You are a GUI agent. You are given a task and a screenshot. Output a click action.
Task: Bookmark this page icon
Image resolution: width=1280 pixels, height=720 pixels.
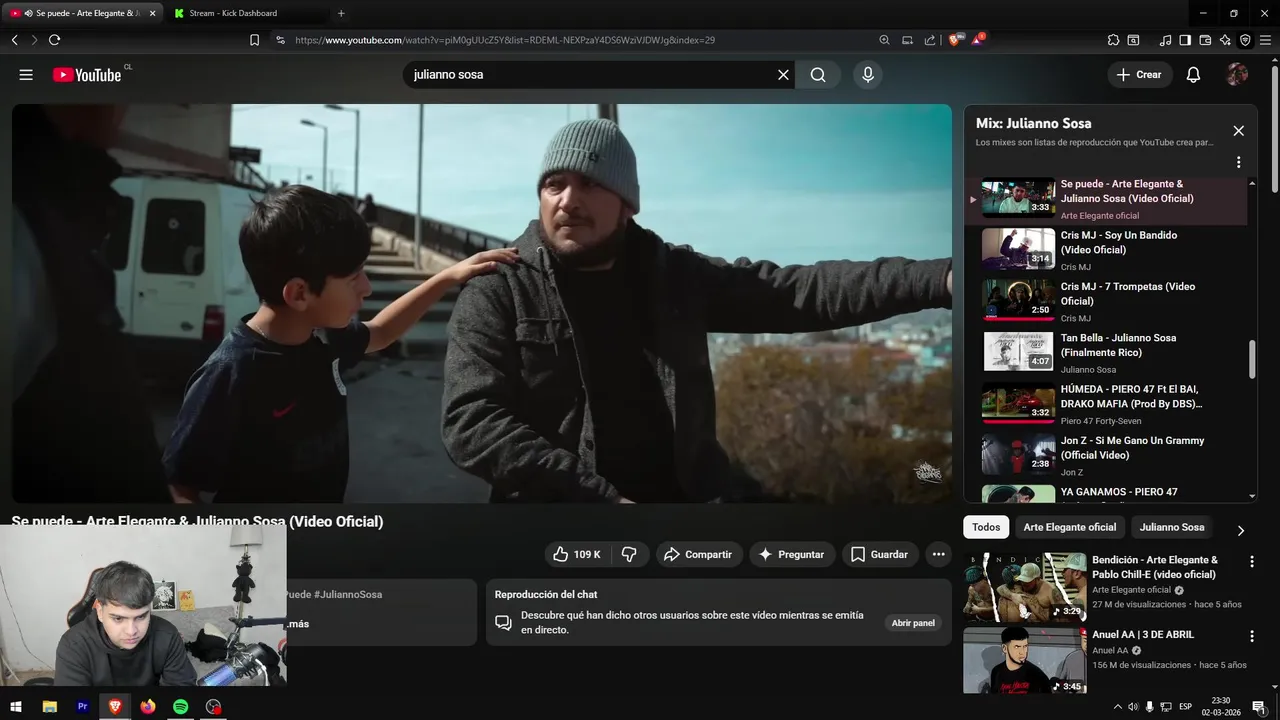(x=254, y=40)
